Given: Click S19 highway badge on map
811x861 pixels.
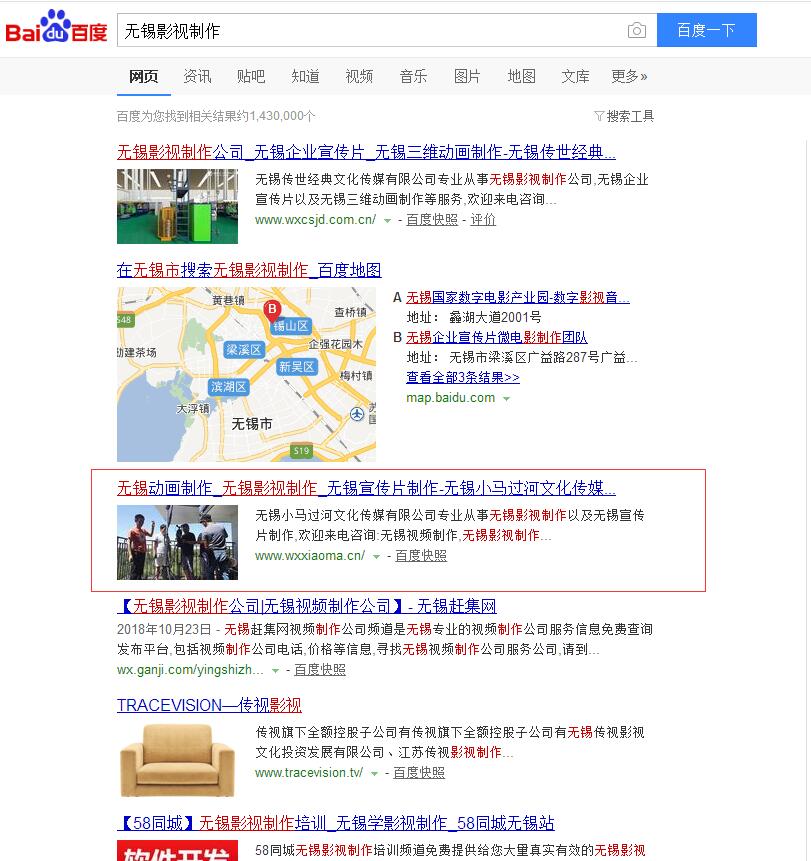Looking at the screenshot, I should (301, 451).
